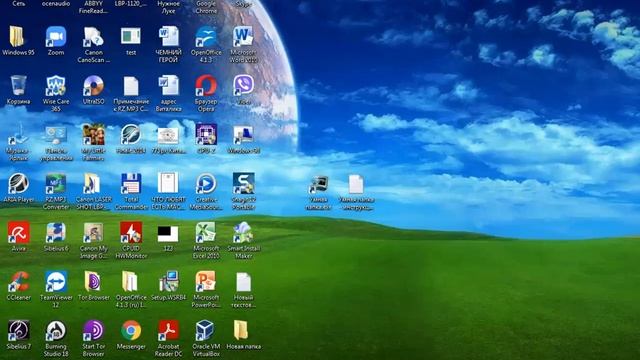Select the Canon CanoScan shortcut

(93, 37)
